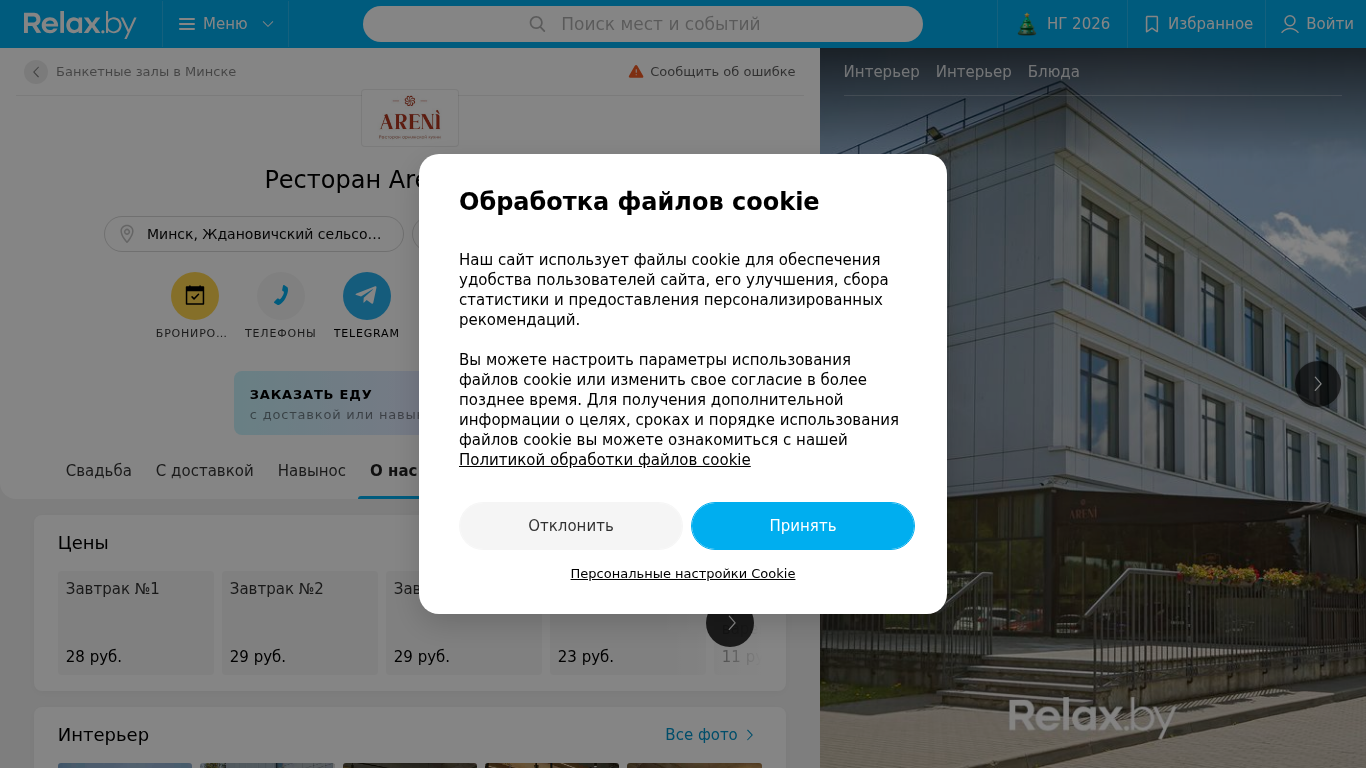Select the С доставкой tab
Screen dimensions: 1366x768
coord(205,471)
